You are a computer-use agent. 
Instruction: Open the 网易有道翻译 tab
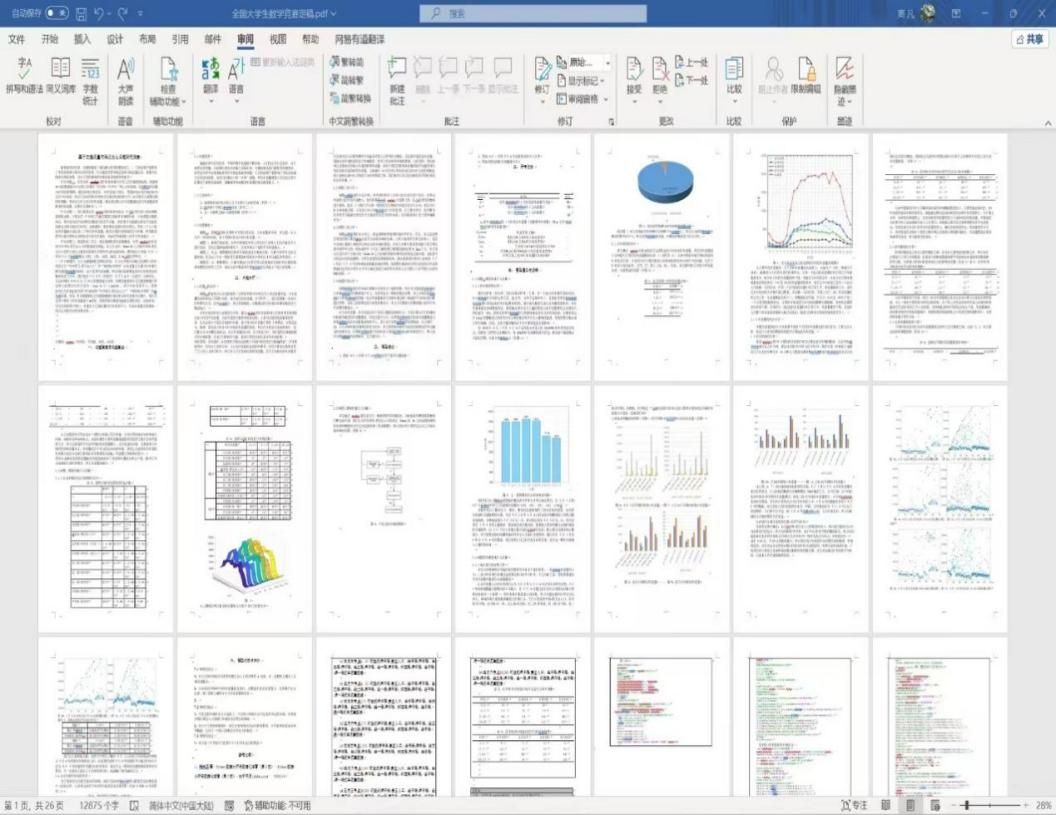click(360, 39)
